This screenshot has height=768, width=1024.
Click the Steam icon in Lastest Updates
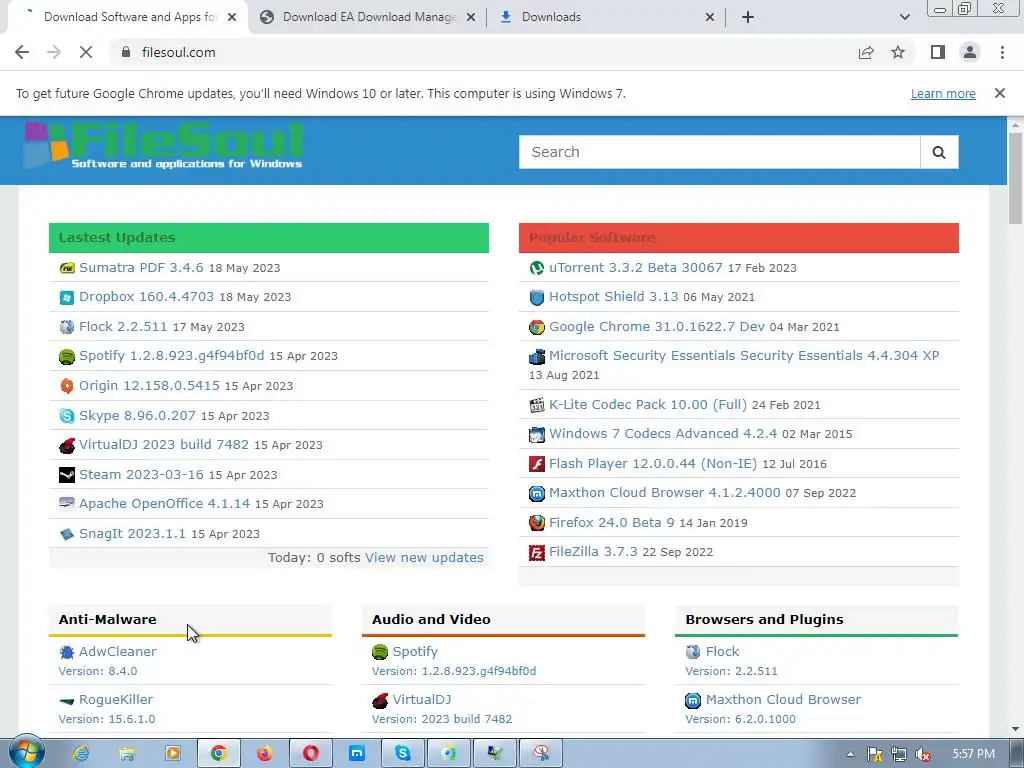[x=67, y=475]
